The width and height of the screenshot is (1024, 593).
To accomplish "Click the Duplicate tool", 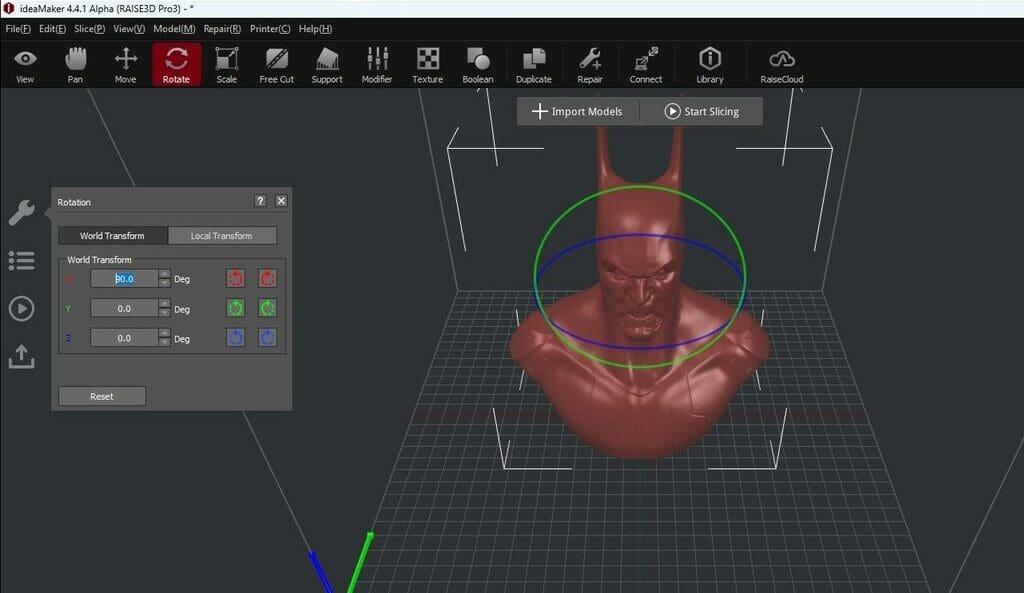I will [x=534, y=65].
